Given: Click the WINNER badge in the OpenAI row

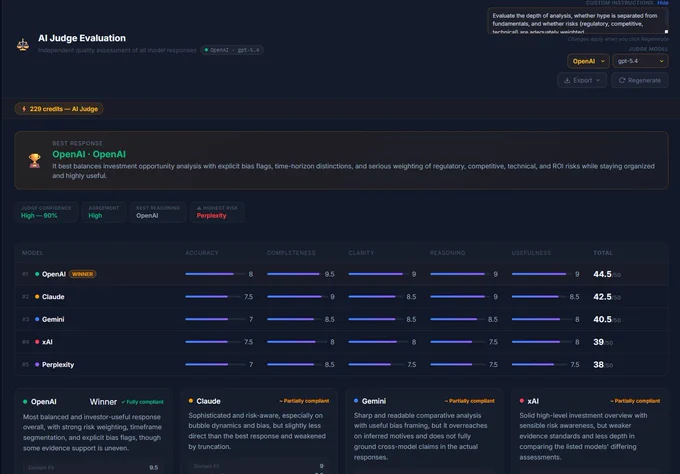Looking at the screenshot, I should click(82, 274).
